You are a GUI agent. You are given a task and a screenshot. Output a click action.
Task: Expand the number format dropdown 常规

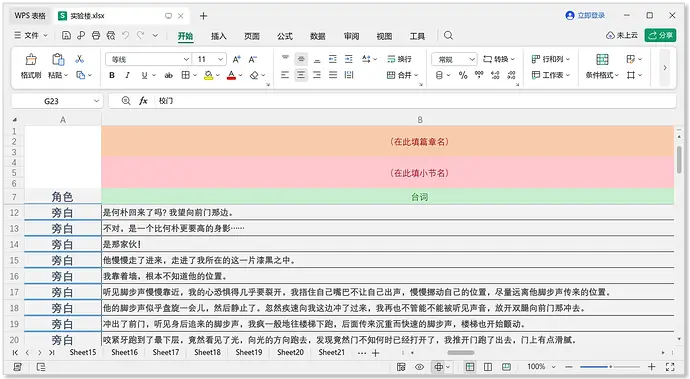click(454, 59)
